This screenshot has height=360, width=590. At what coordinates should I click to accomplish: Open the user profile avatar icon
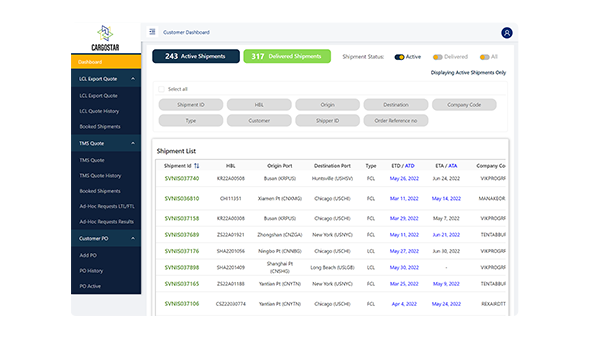[x=506, y=33]
